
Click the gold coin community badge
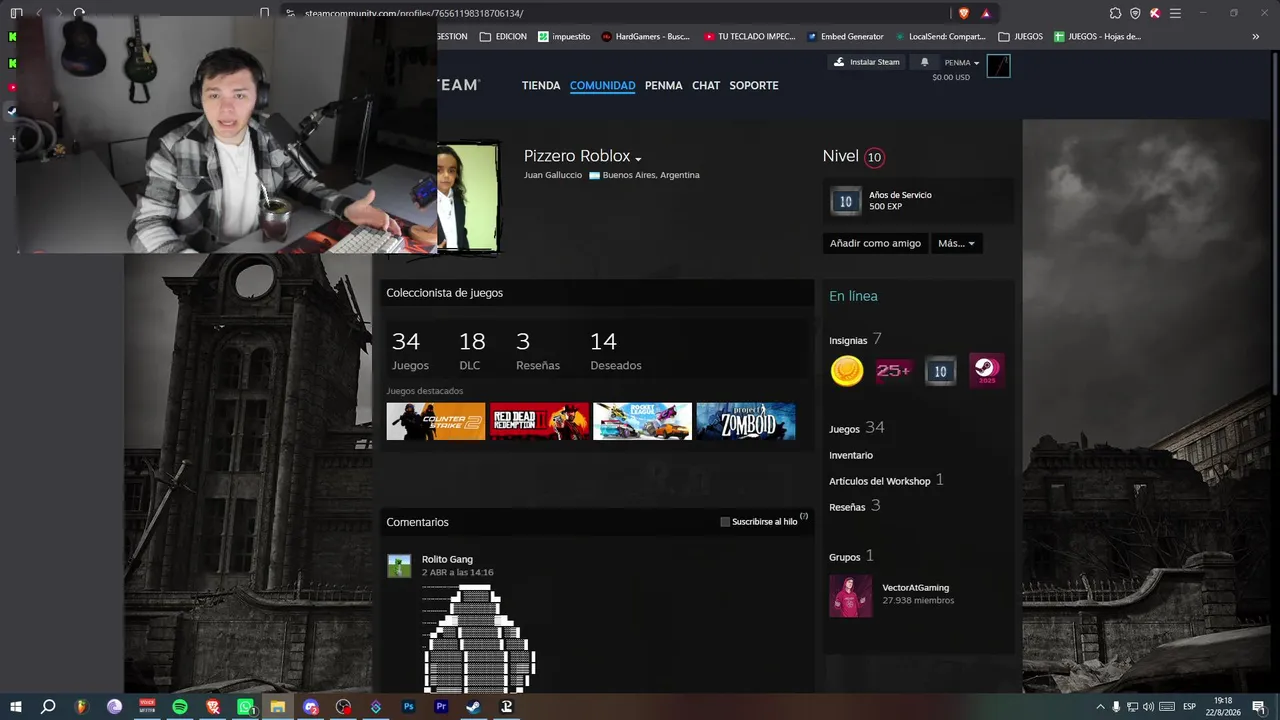847,371
